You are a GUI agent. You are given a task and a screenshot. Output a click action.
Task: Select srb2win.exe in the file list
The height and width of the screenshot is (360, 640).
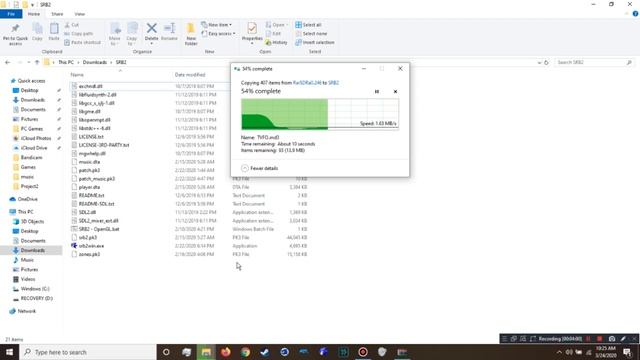pos(91,246)
